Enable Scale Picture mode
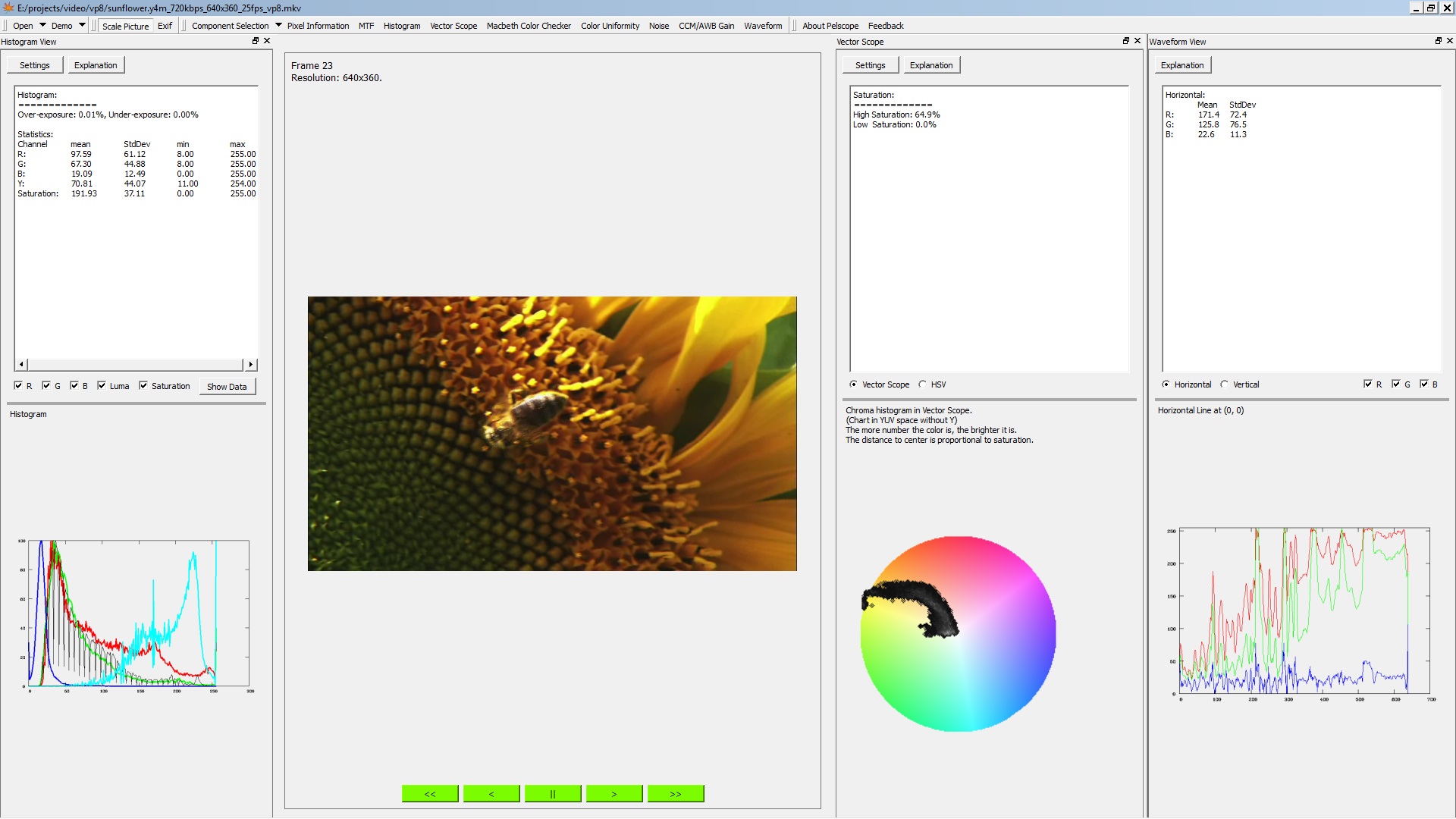This screenshot has height=819, width=1456. click(124, 25)
